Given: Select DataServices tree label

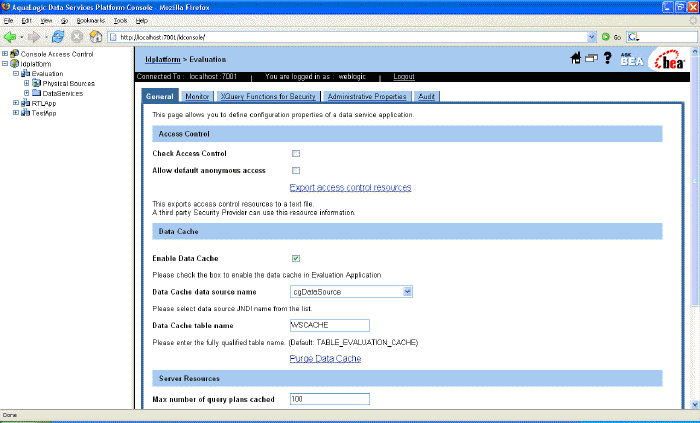Looking at the screenshot, I should coord(62,93).
